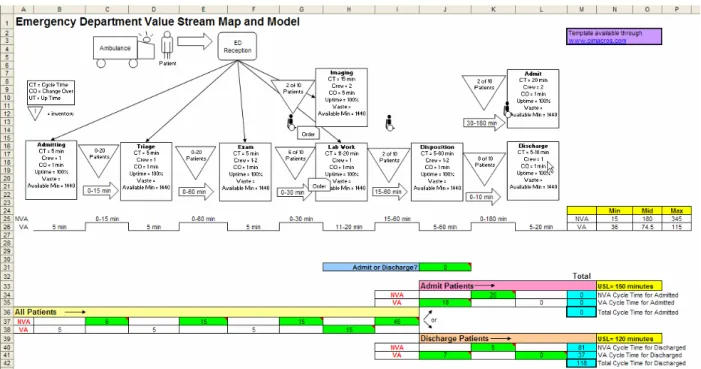Select the 'or' branching arrows shape

429,318
